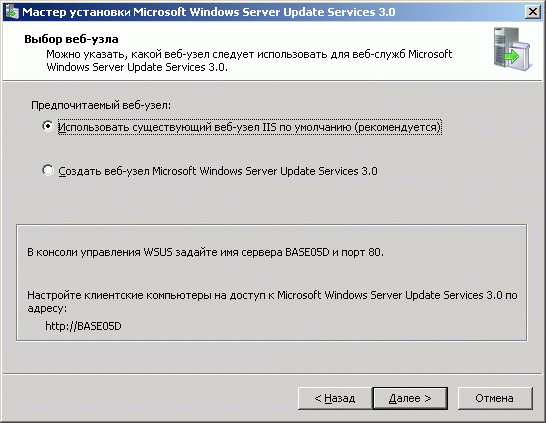Image resolution: width=546 pixels, height=423 pixels.
Task: Click the header description starting 'Можно указать'
Action: pyautogui.click(x=249, y=61)
